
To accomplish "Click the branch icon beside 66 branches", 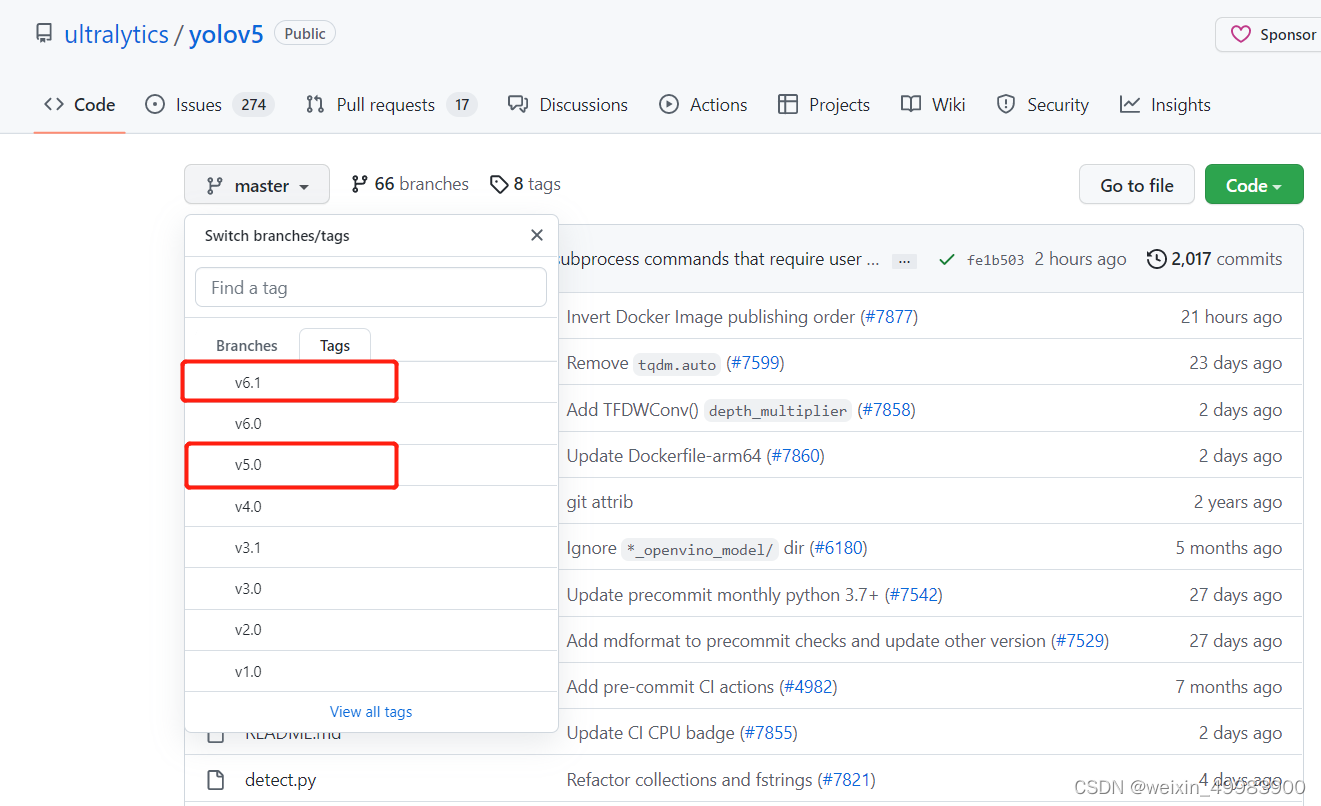I will [360, 184].
